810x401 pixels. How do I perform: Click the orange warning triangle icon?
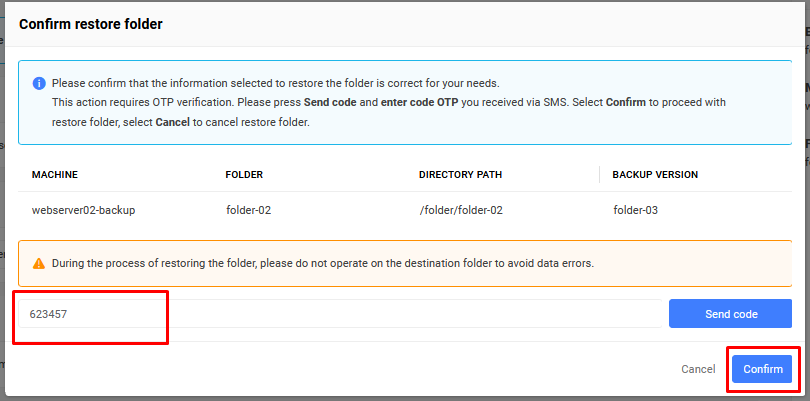39,264
